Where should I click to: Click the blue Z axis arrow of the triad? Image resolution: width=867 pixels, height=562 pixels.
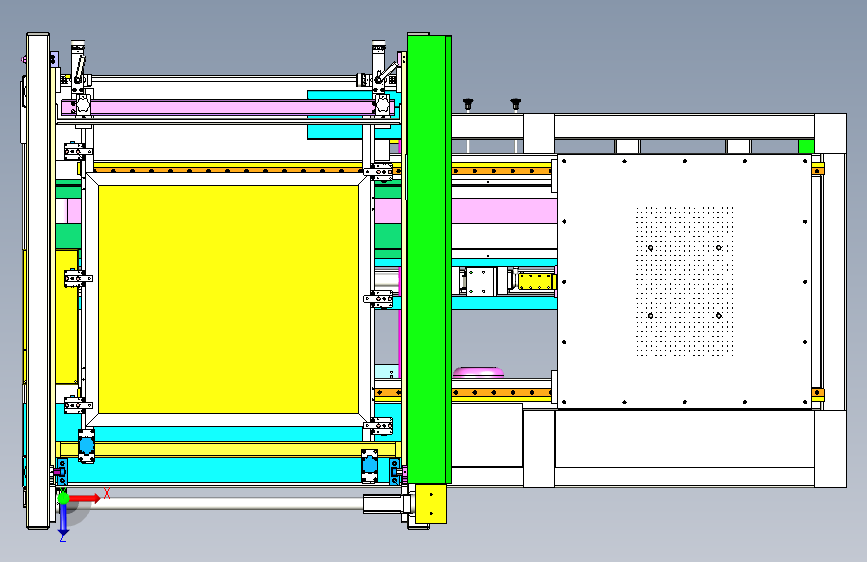click(64, 519)
